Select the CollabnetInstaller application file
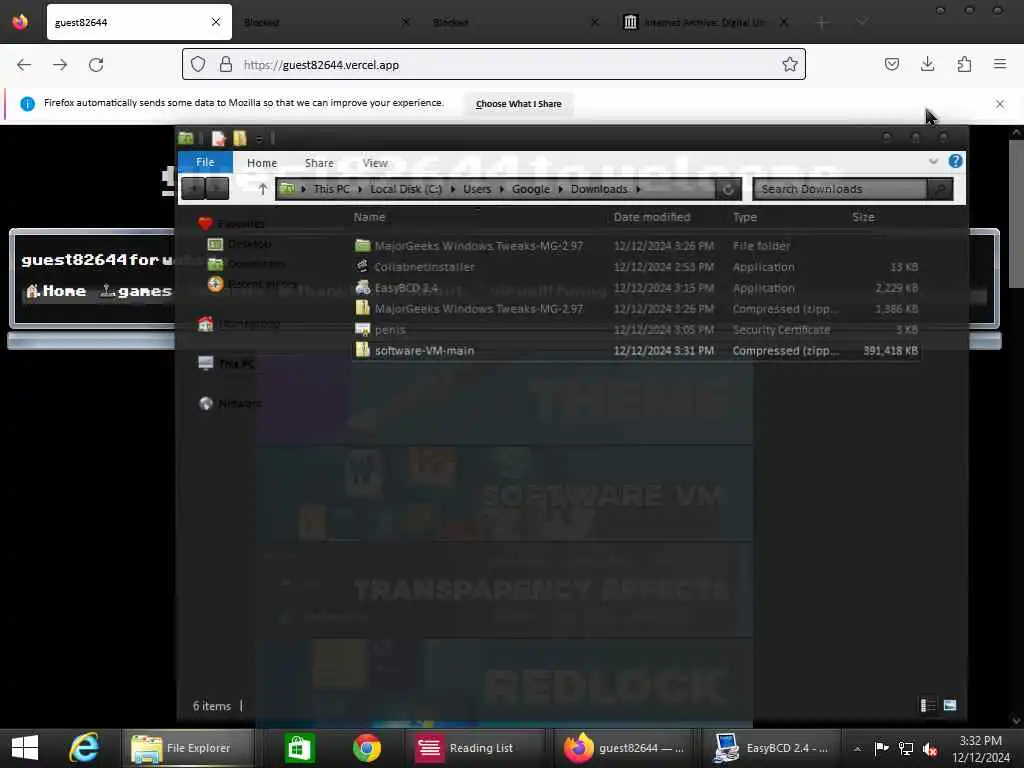The height and width of the screenshot is (768, 1024). tap(637, 266)
